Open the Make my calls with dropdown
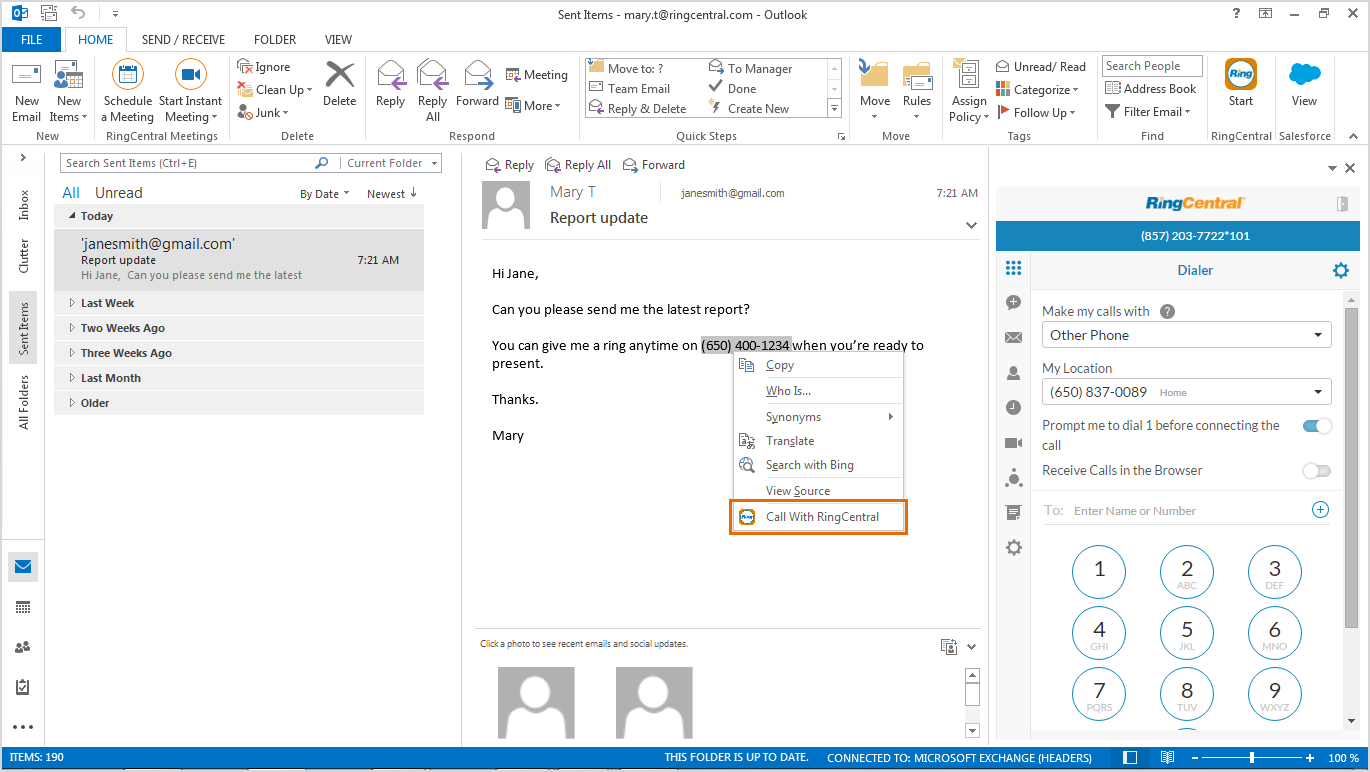This screenshot has width=1370, height=772. (x=1186, y=335)
